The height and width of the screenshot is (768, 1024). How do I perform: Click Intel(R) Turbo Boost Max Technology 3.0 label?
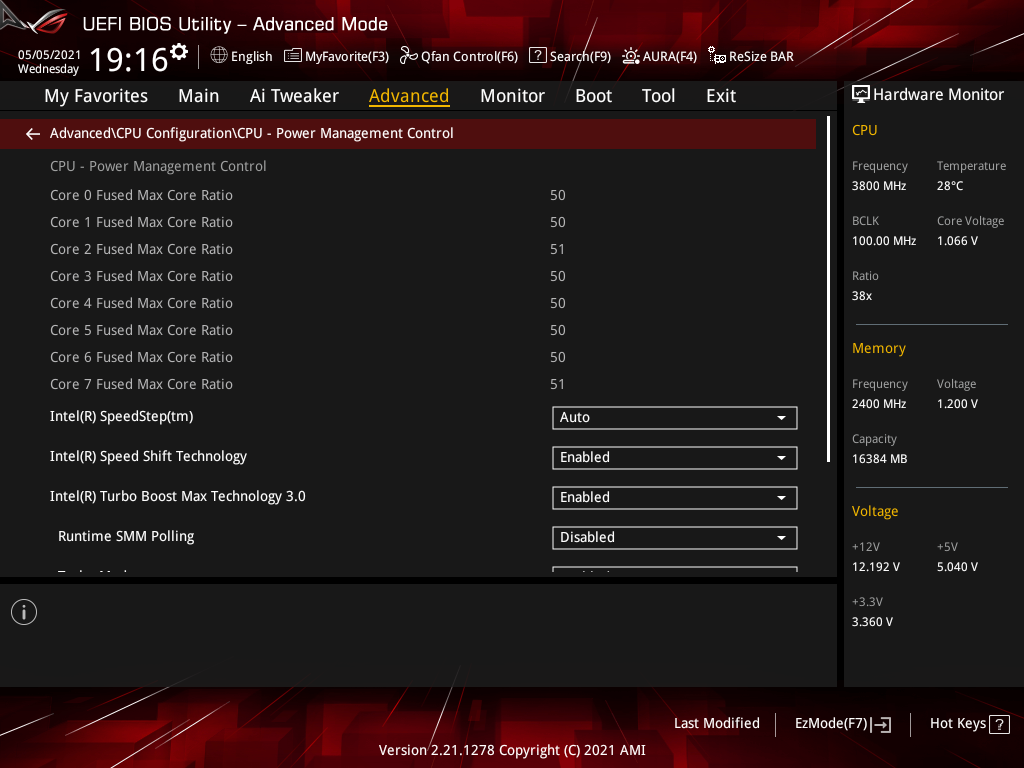[x=178, y=496]
